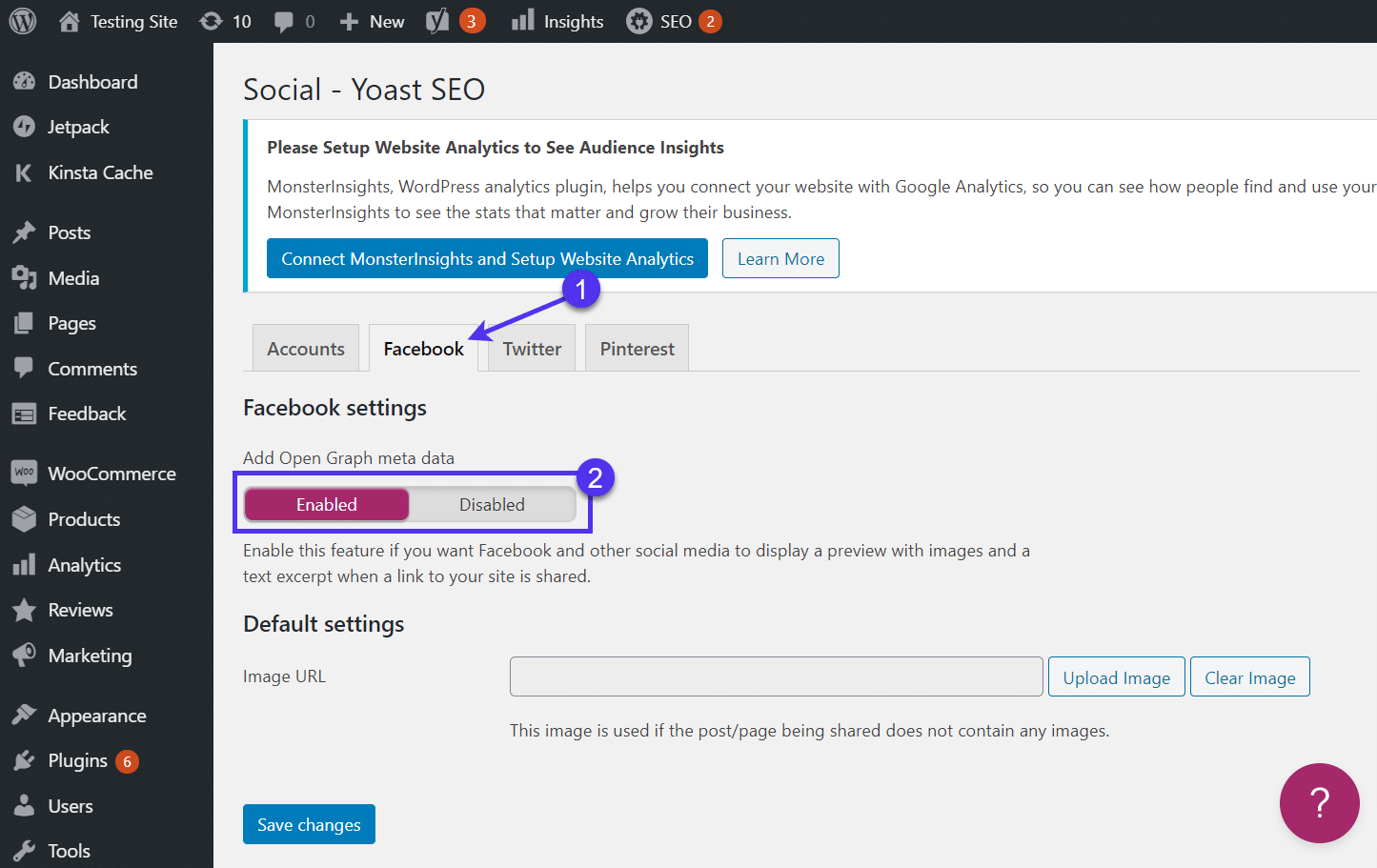
Task: Click Save changes button
Action: (309, 824)
